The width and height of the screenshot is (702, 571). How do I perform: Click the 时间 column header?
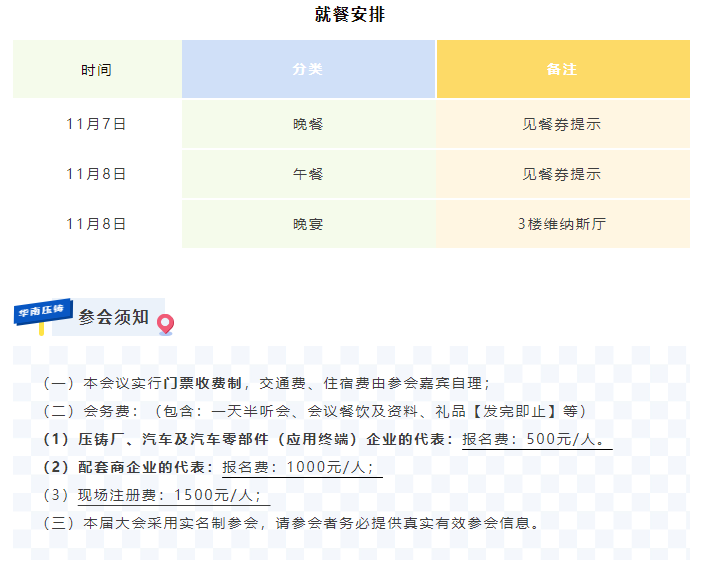pos(97,70)
